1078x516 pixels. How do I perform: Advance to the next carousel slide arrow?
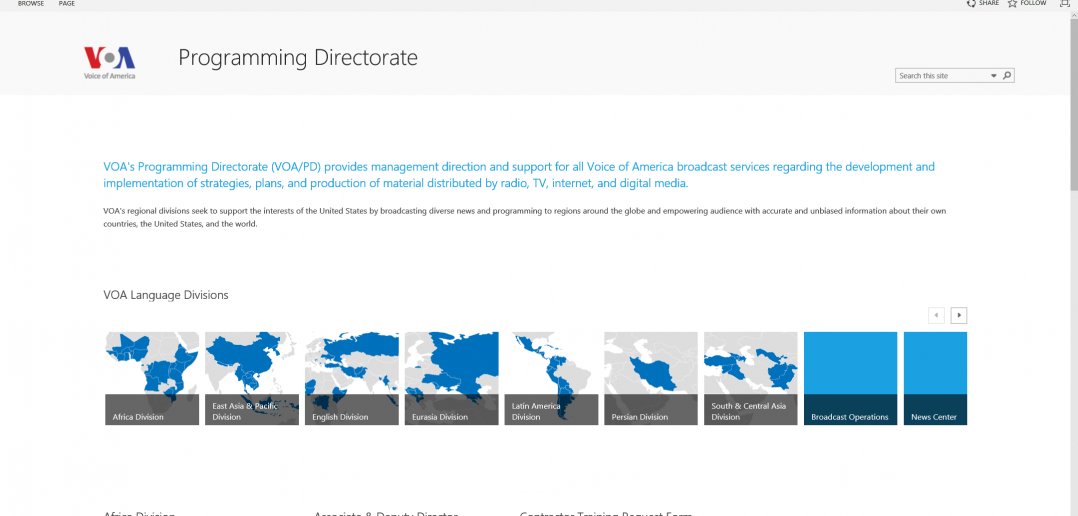click(959, 315)
